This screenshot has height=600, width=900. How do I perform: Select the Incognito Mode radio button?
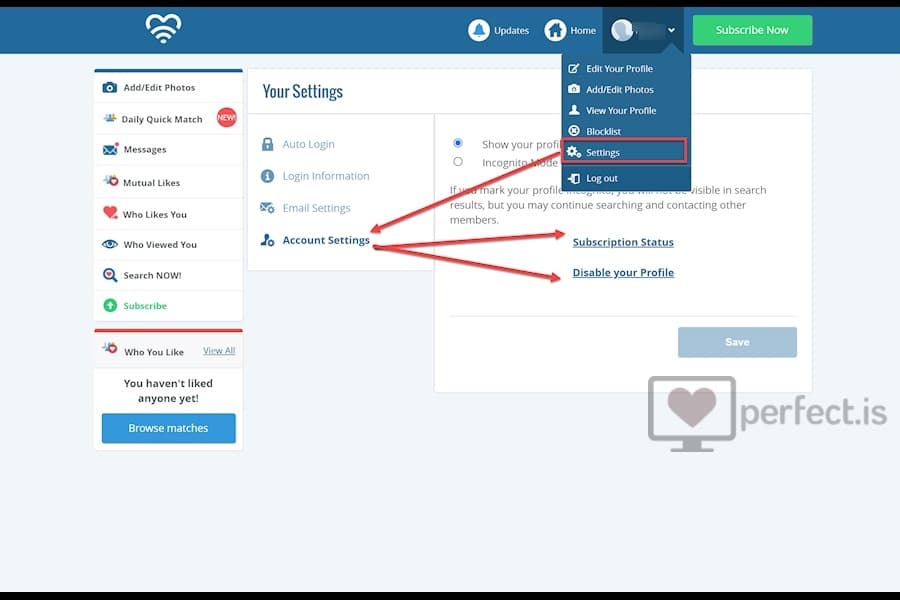click(457, 161)
